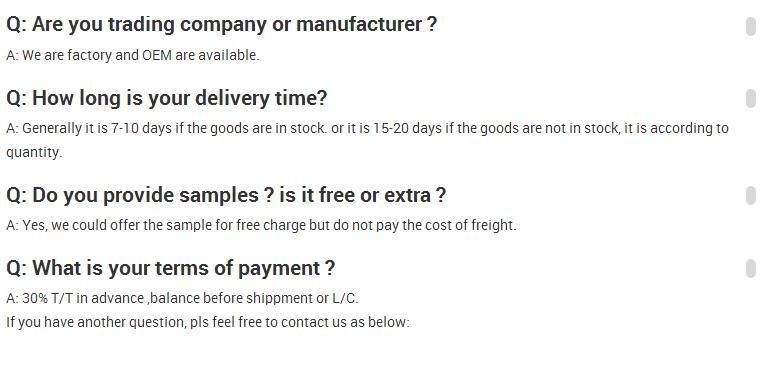Click the gray pill beside trading company question
The image size is (763, 368).
point(751,26)
